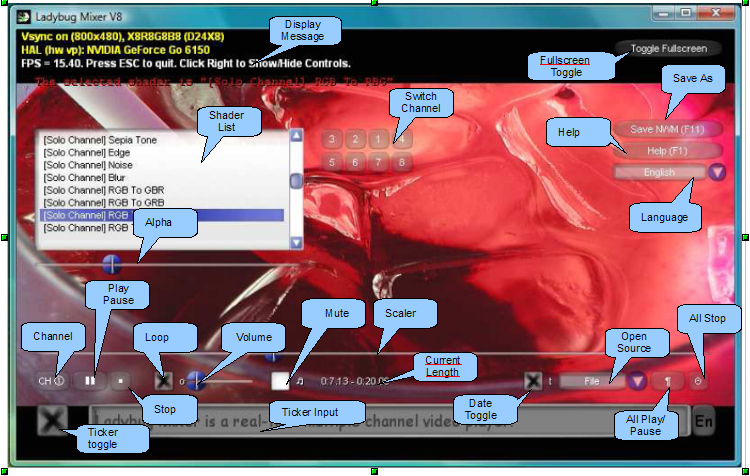
Task: Click the Save NWM (F11) button
Action: coord(667,129)
